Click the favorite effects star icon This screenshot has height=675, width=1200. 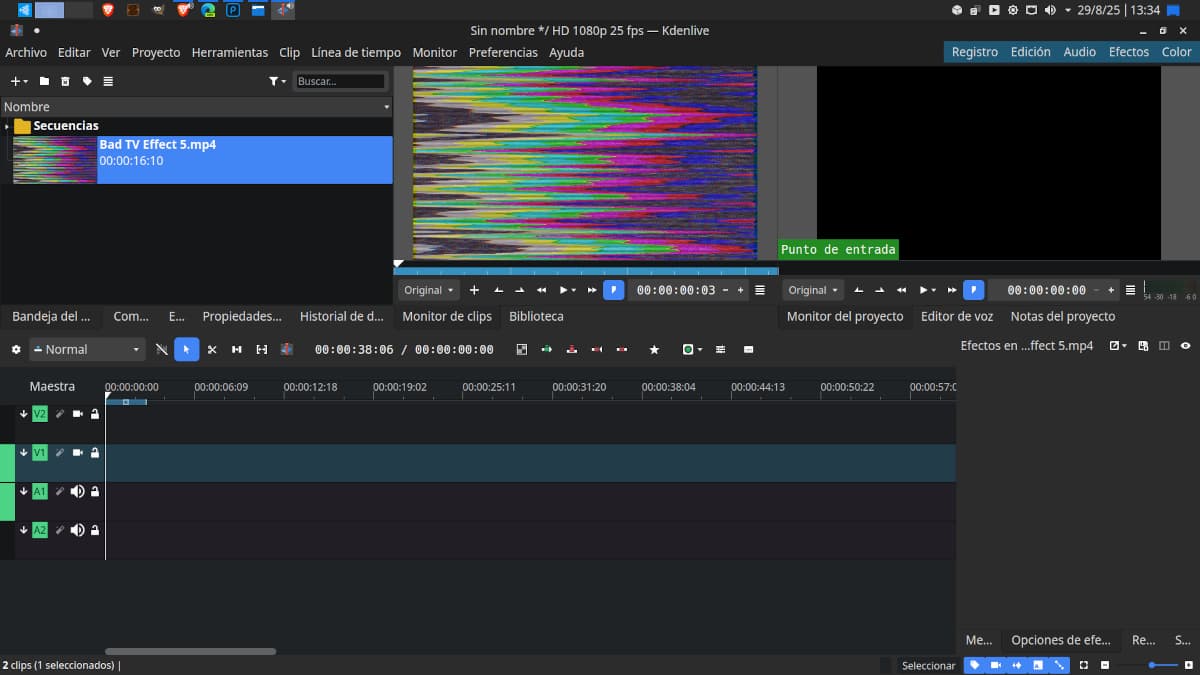(654, 349)
